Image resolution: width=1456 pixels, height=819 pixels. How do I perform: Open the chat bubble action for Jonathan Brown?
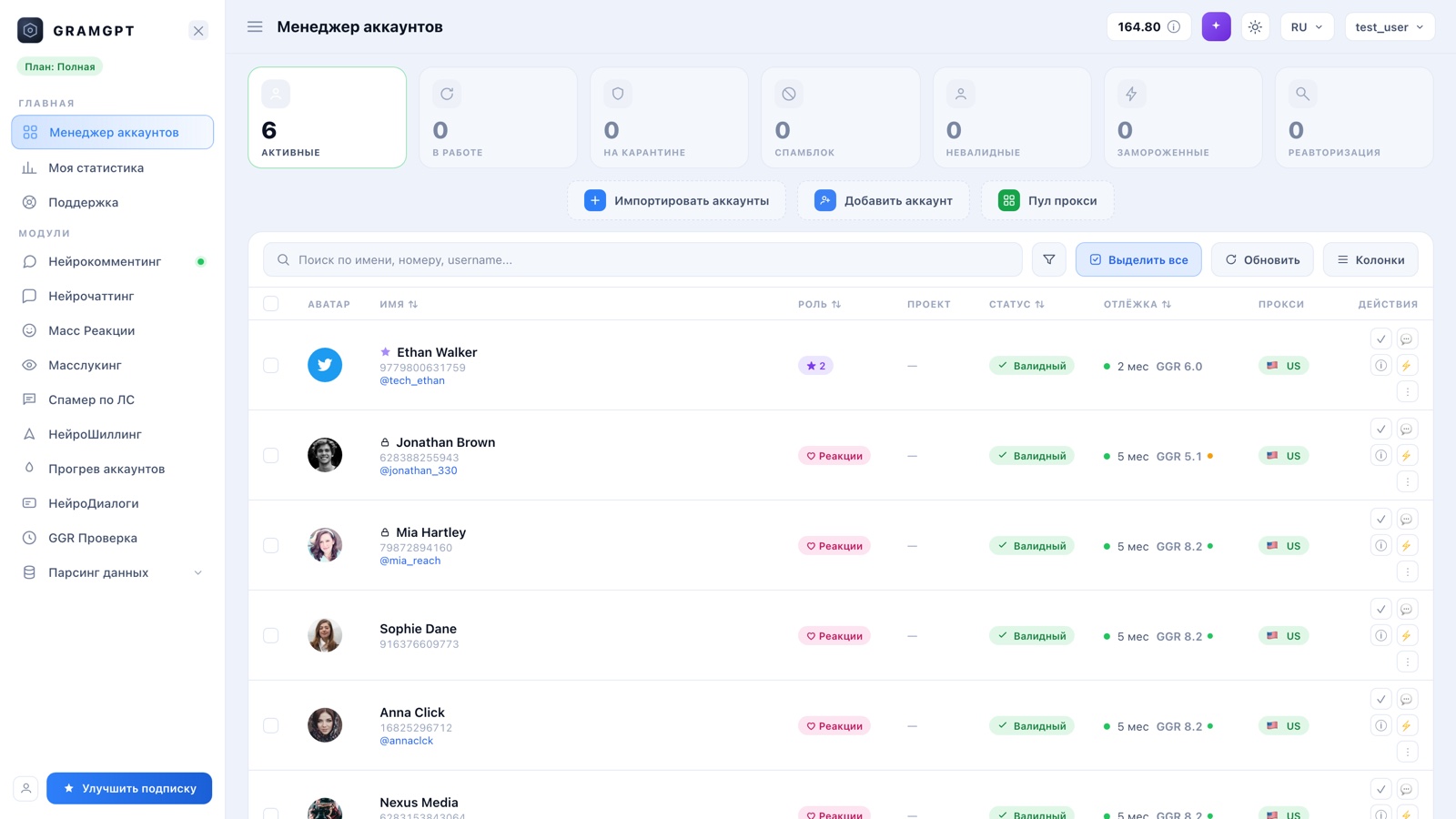coord(1407,430)
